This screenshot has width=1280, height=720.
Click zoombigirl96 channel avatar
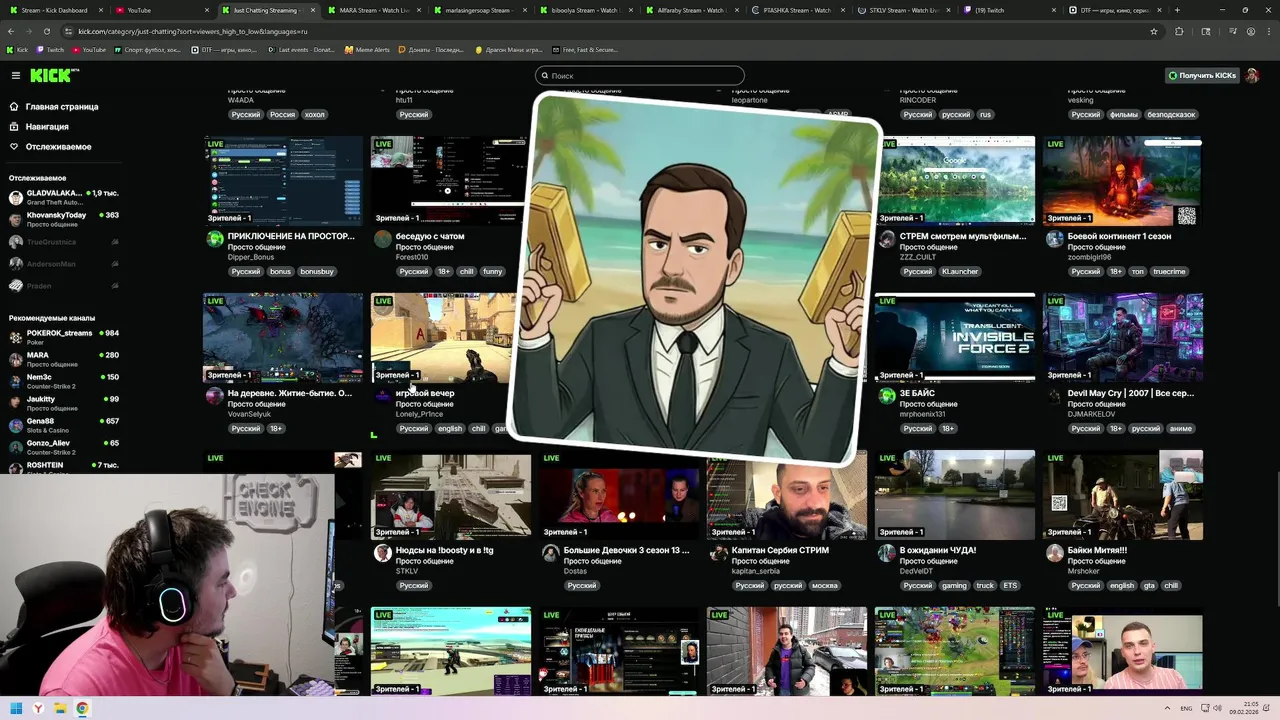tap(1055, 239)
